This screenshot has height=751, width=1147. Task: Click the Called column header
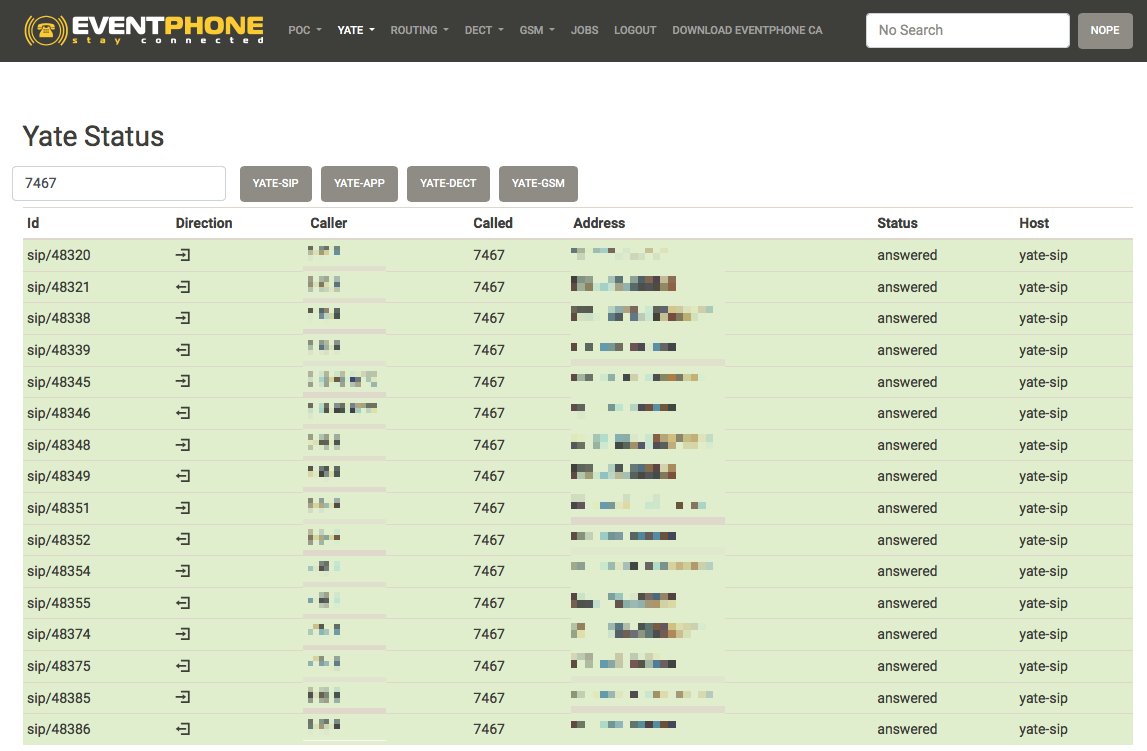pos(493,223)
